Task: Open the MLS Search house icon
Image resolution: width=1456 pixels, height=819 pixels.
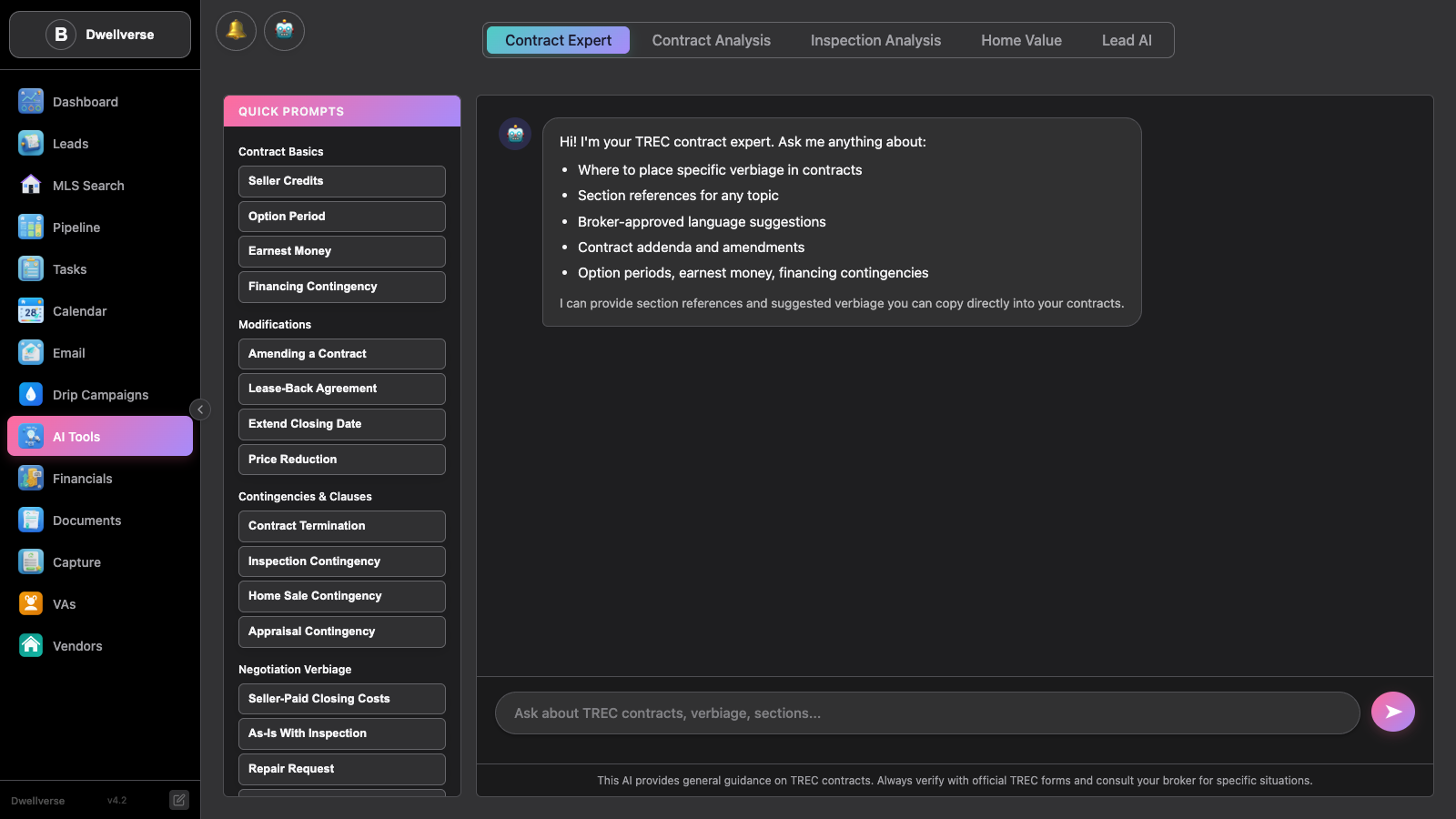Action: click(31, 185)
